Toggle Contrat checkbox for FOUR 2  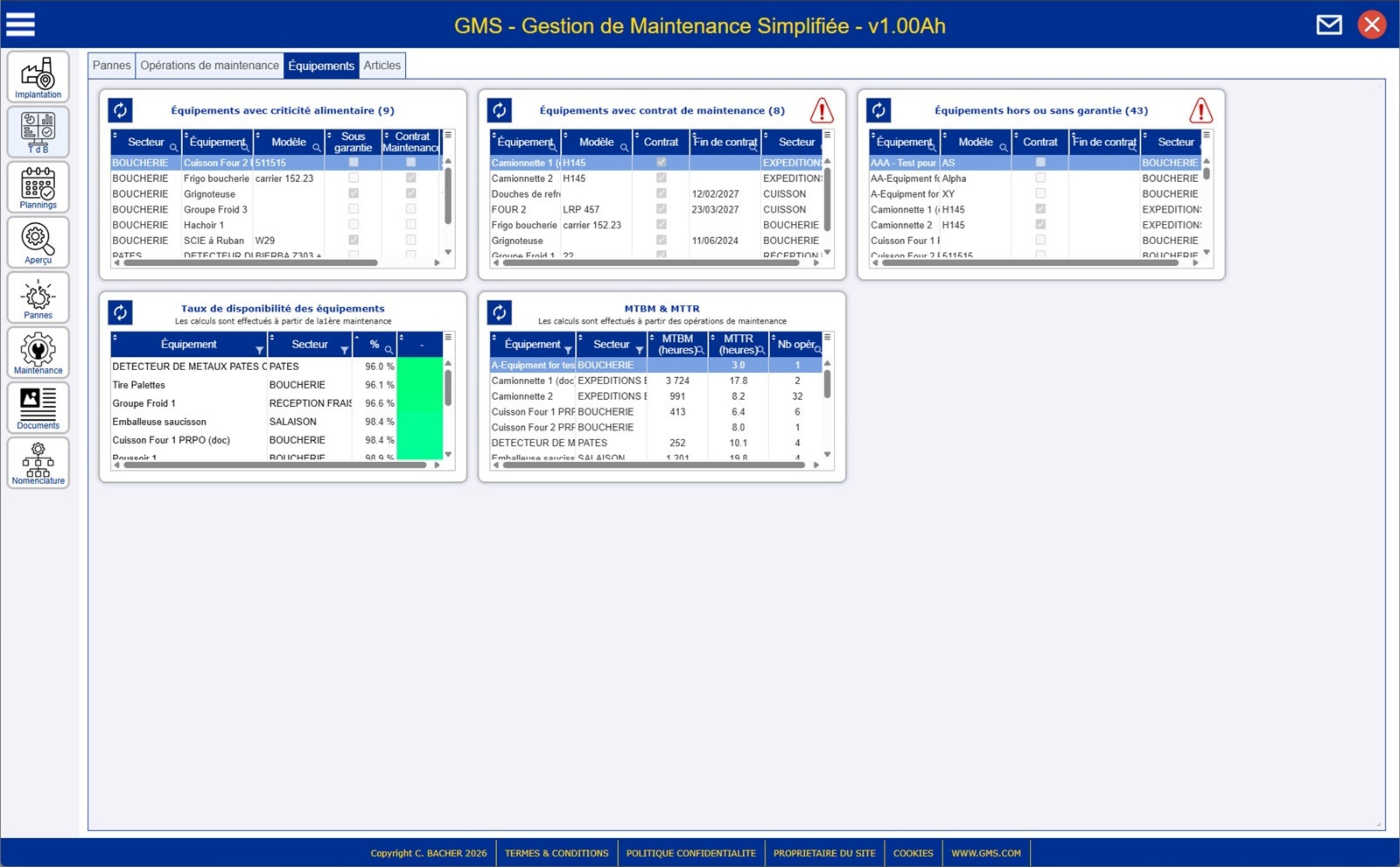[660, 209]
